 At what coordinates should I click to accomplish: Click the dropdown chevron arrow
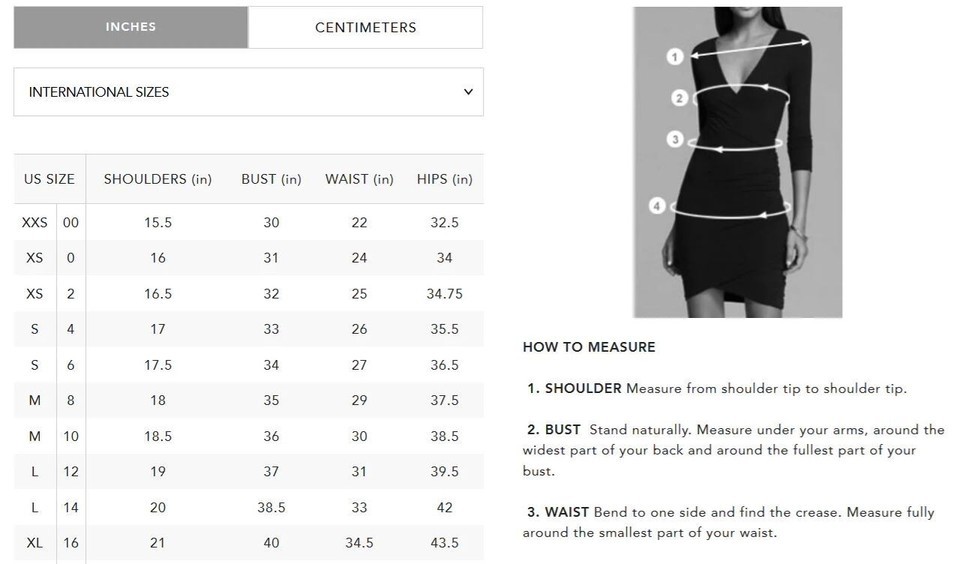pos(468,92)
